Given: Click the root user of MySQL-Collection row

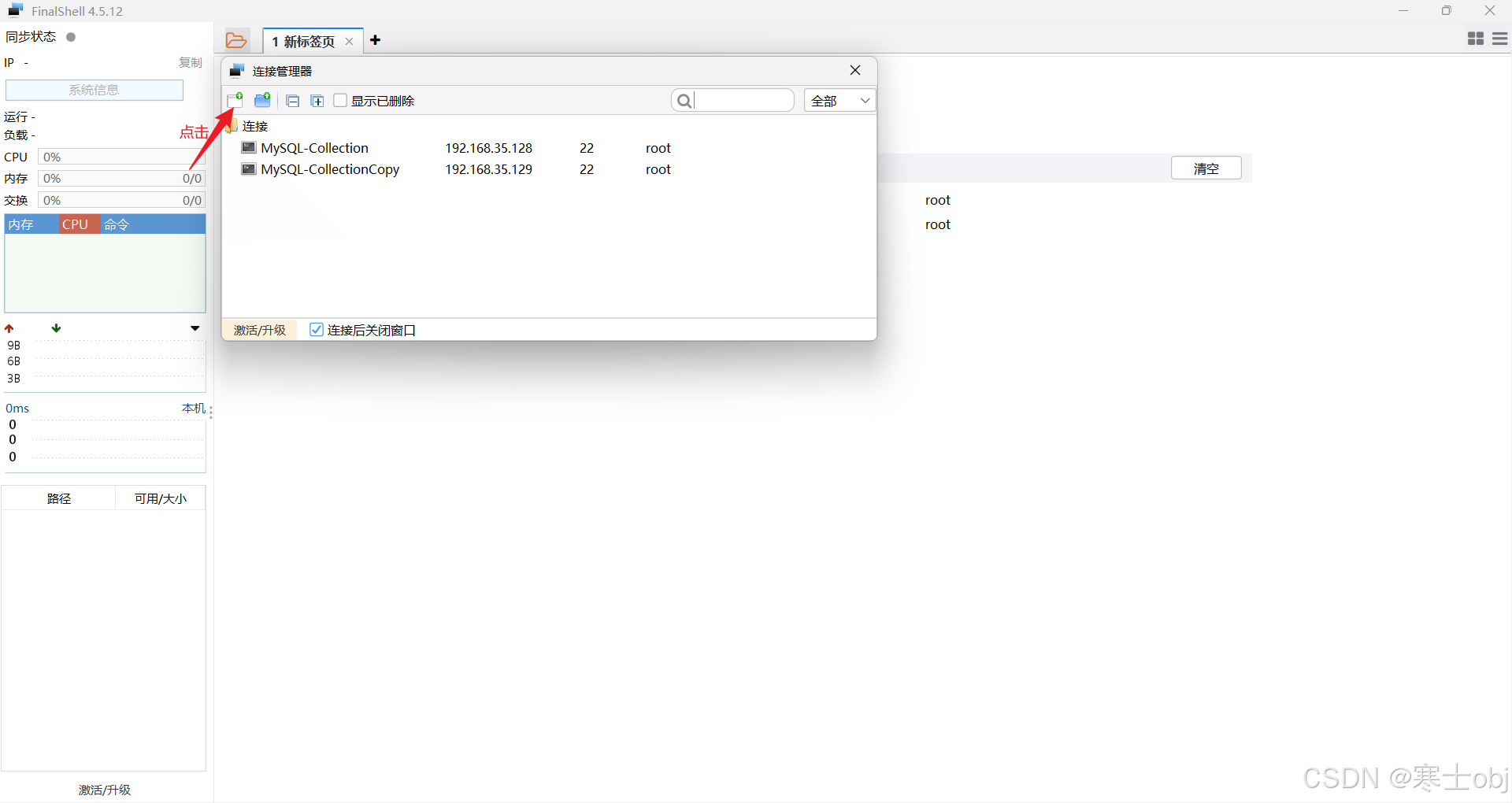Looking at the screenshot, I should 658,148.
